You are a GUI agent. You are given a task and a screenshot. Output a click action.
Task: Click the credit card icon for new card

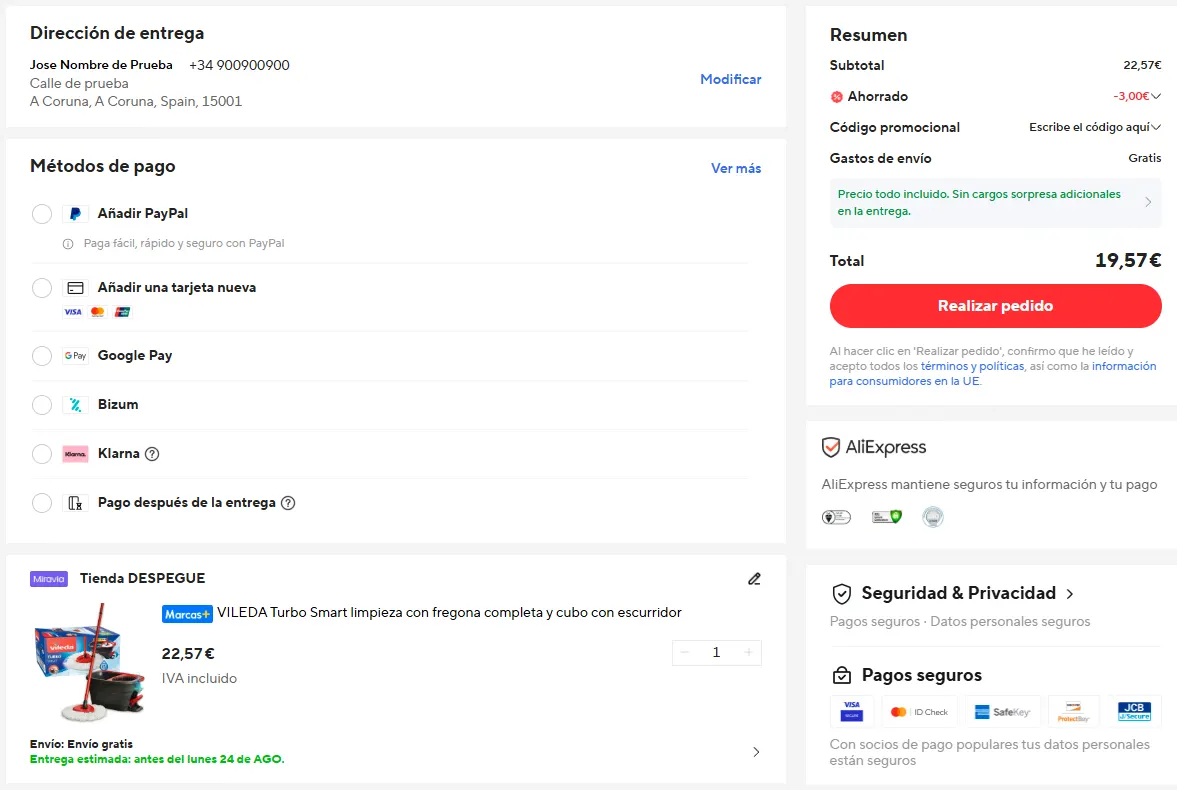coord(75,288)
